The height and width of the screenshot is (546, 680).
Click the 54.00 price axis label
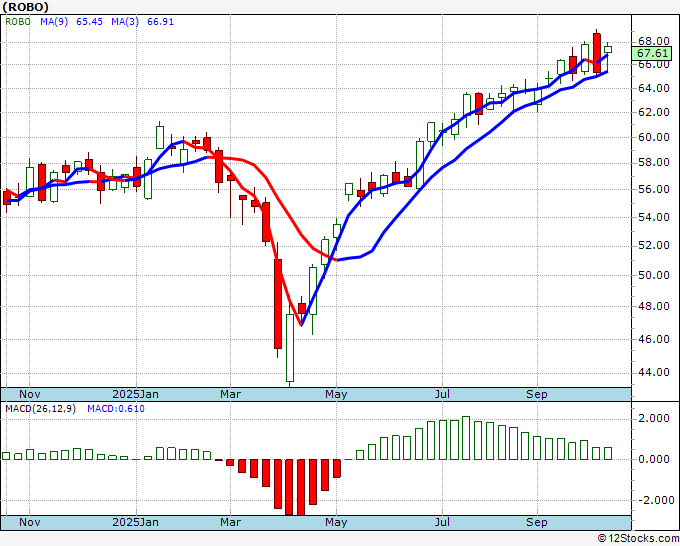pyautogui.click(x=654, y=217)
